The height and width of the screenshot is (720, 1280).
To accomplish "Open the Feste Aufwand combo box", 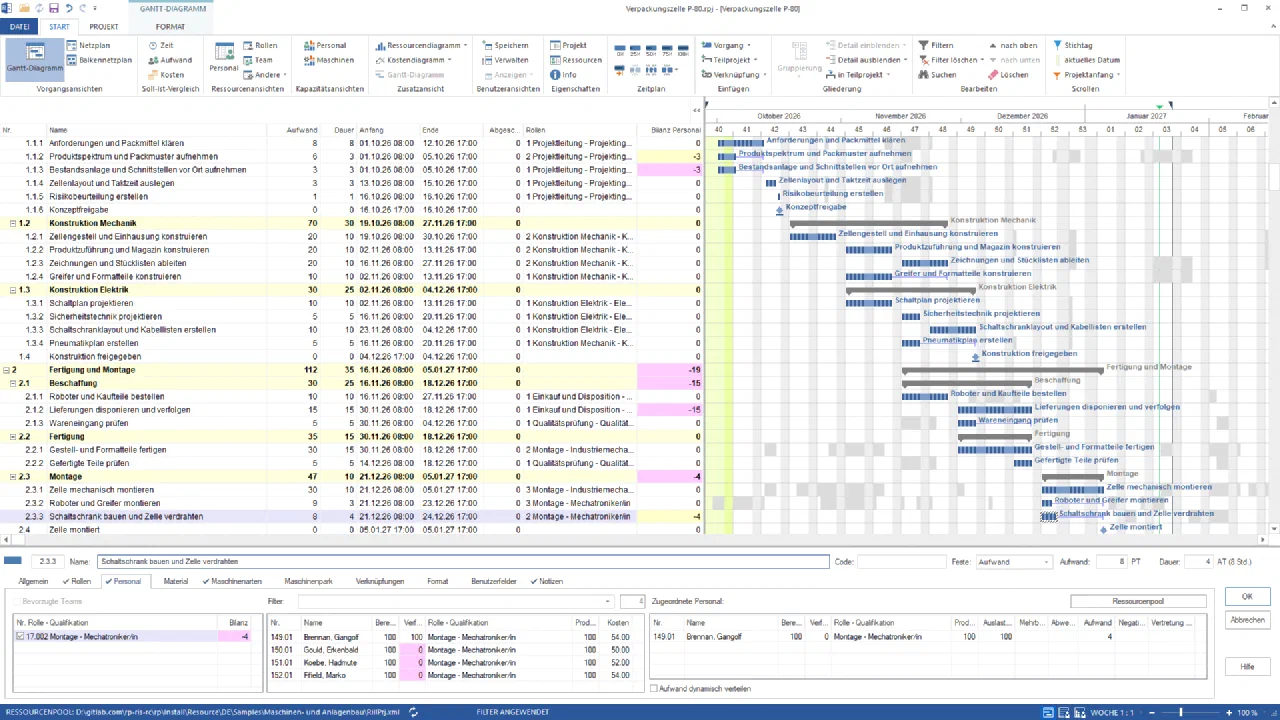I will coord(1014,562).
